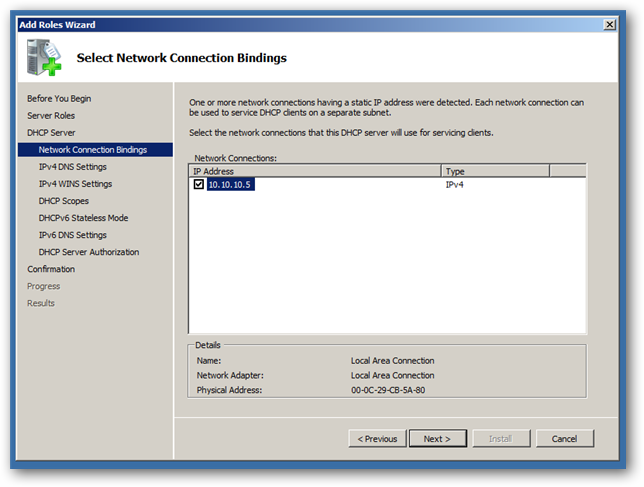The image size is (644, 487).
Task: Click the Add Roles Wizard server icon
Action: [44, 57]
